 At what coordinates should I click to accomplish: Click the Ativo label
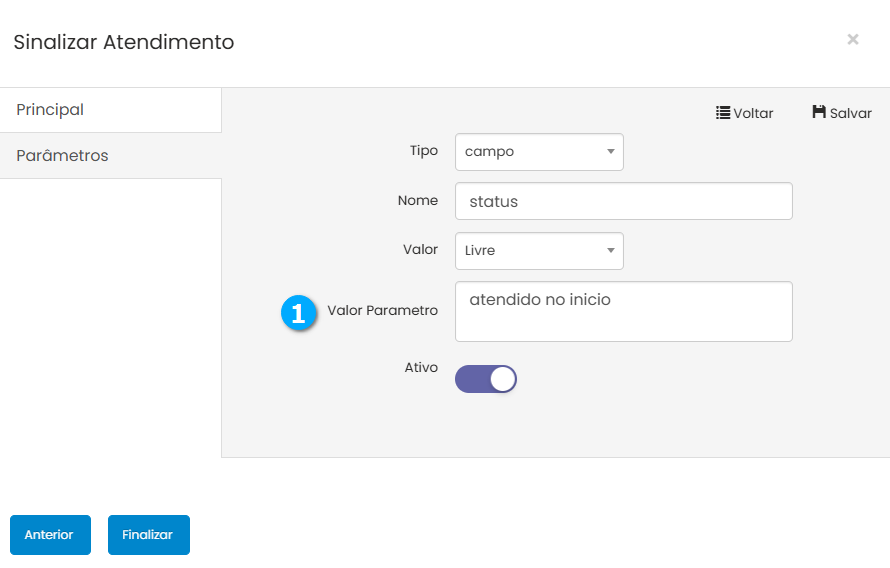coord(421,368)
